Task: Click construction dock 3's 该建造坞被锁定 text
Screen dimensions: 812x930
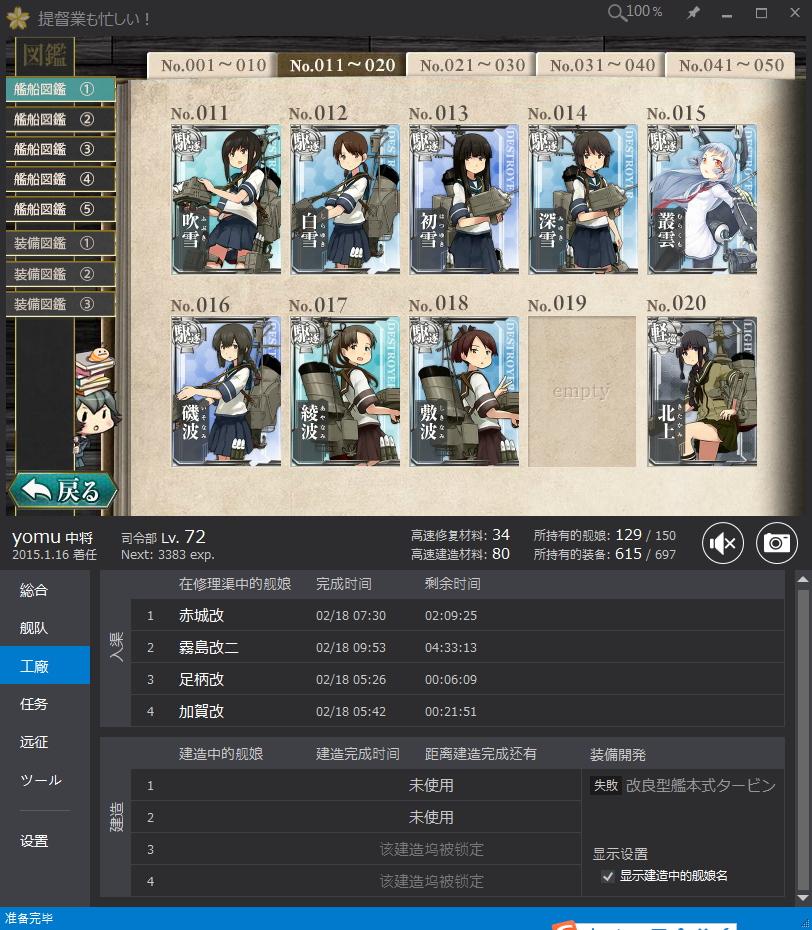Action: click(431, 849)
